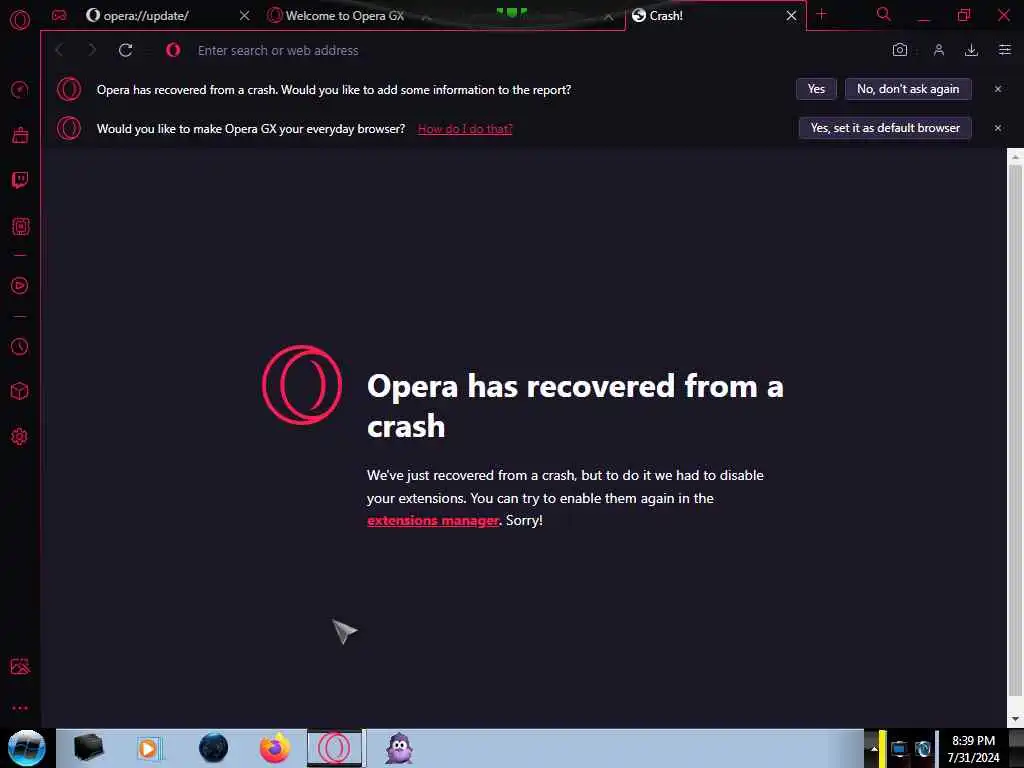Open the purple bird taskbar app
Screen dimensions: 1024x768
point(399,748)
